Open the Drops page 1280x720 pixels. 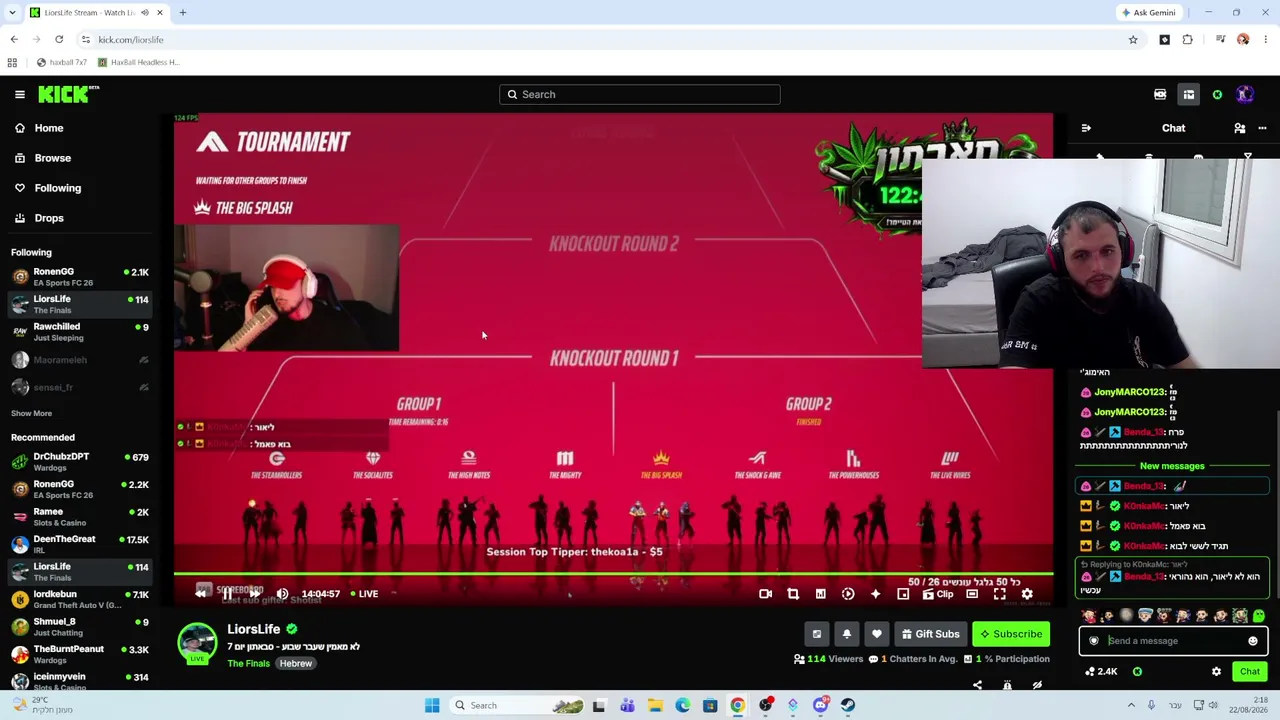coord(39,218)
